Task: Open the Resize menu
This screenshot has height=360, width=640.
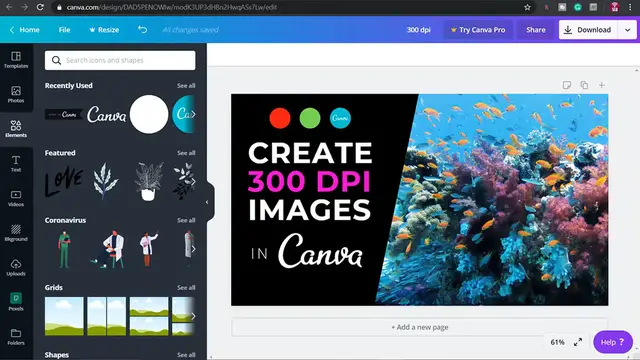Action: [x=104, y=30]
